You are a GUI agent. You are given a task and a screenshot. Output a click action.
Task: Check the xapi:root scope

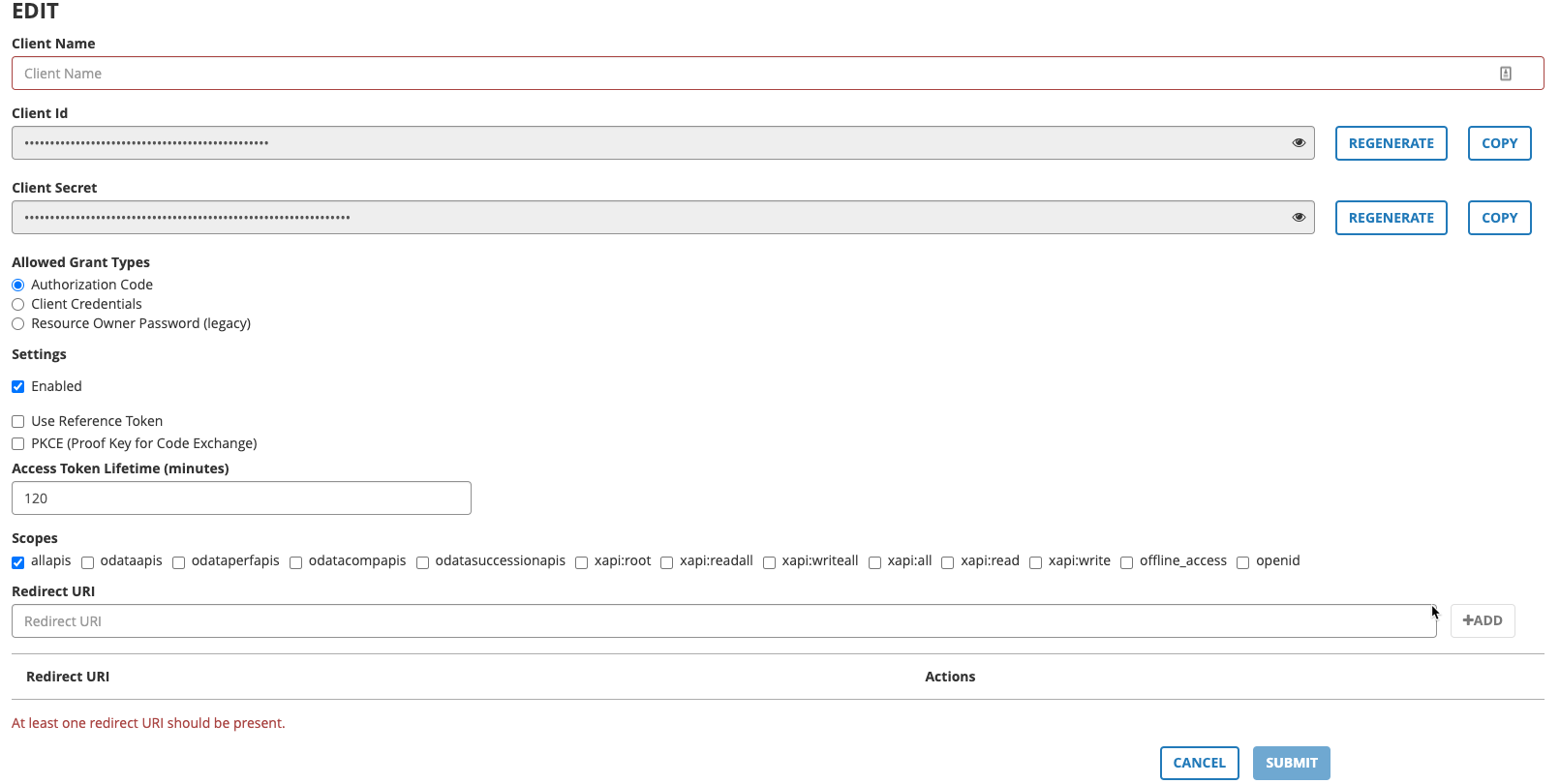(581, 562)
